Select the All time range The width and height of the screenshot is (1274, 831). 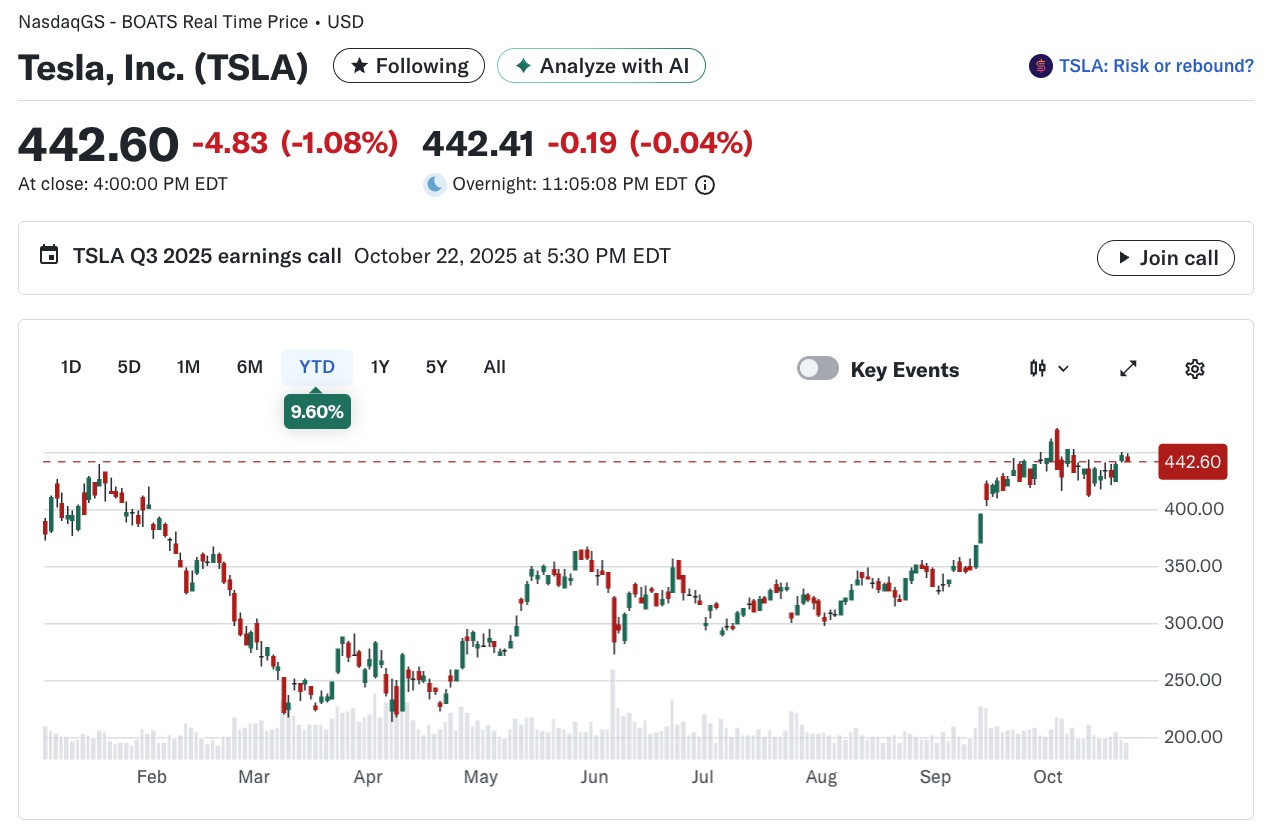(494, 367)
